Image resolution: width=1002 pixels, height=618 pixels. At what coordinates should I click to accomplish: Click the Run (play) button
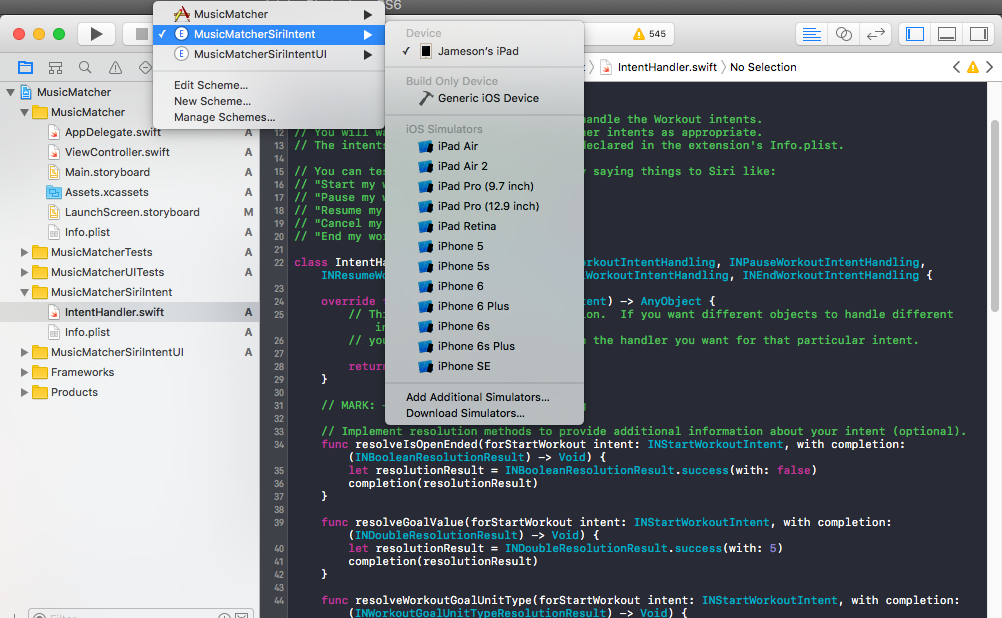tap(96, 34)
